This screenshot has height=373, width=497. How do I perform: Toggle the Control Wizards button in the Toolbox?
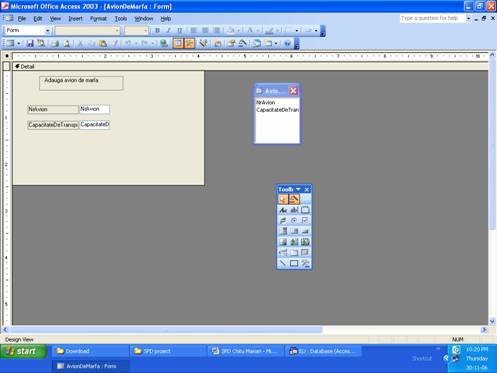(294, 199)
